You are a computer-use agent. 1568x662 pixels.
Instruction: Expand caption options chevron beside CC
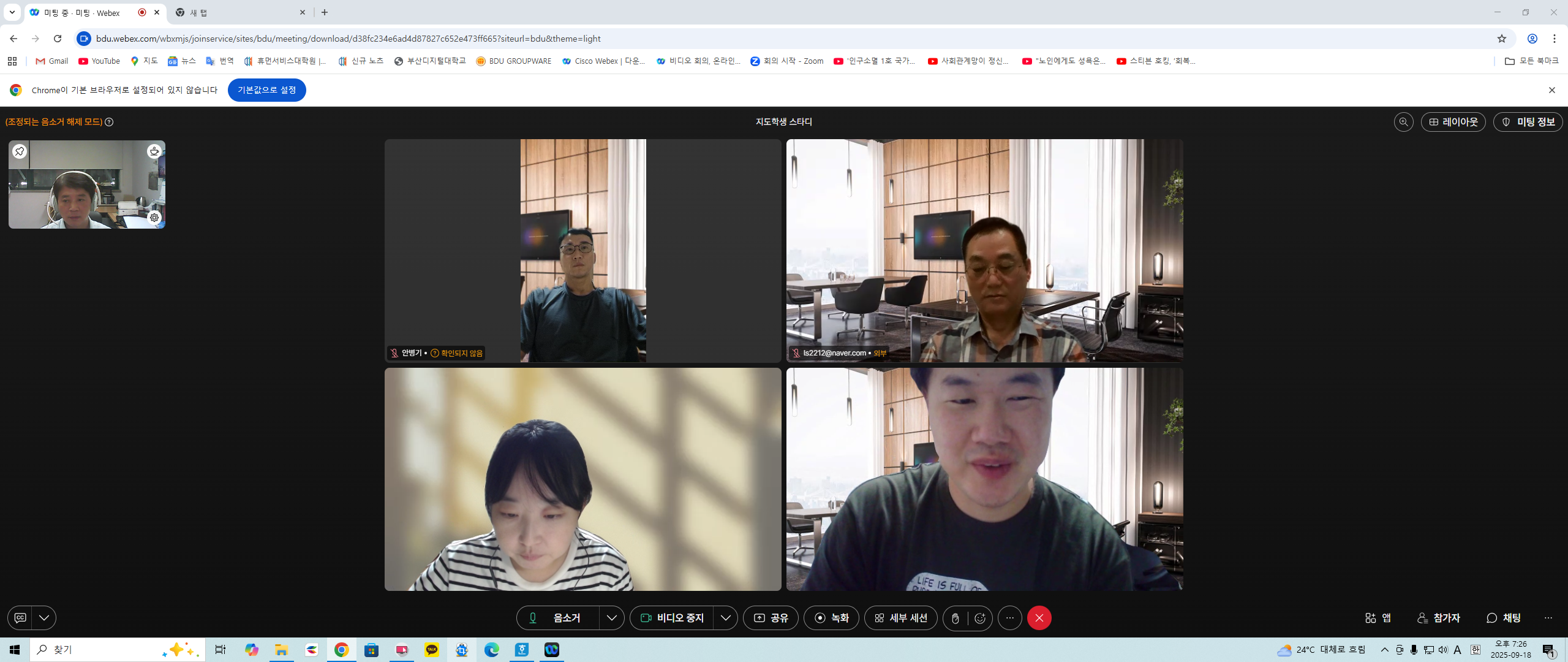point(44,618)
